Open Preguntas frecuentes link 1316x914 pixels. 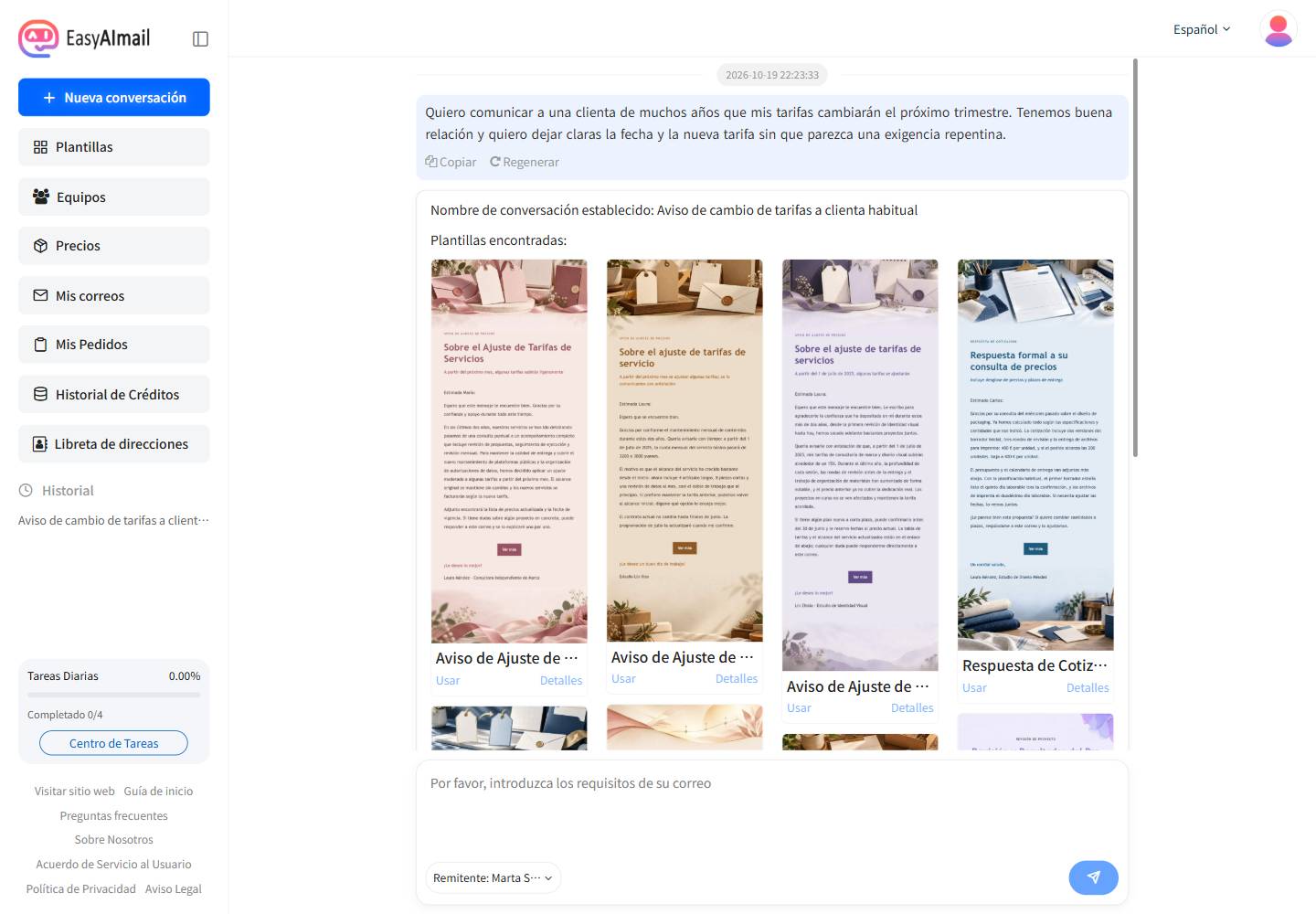(x=114, y=816)
